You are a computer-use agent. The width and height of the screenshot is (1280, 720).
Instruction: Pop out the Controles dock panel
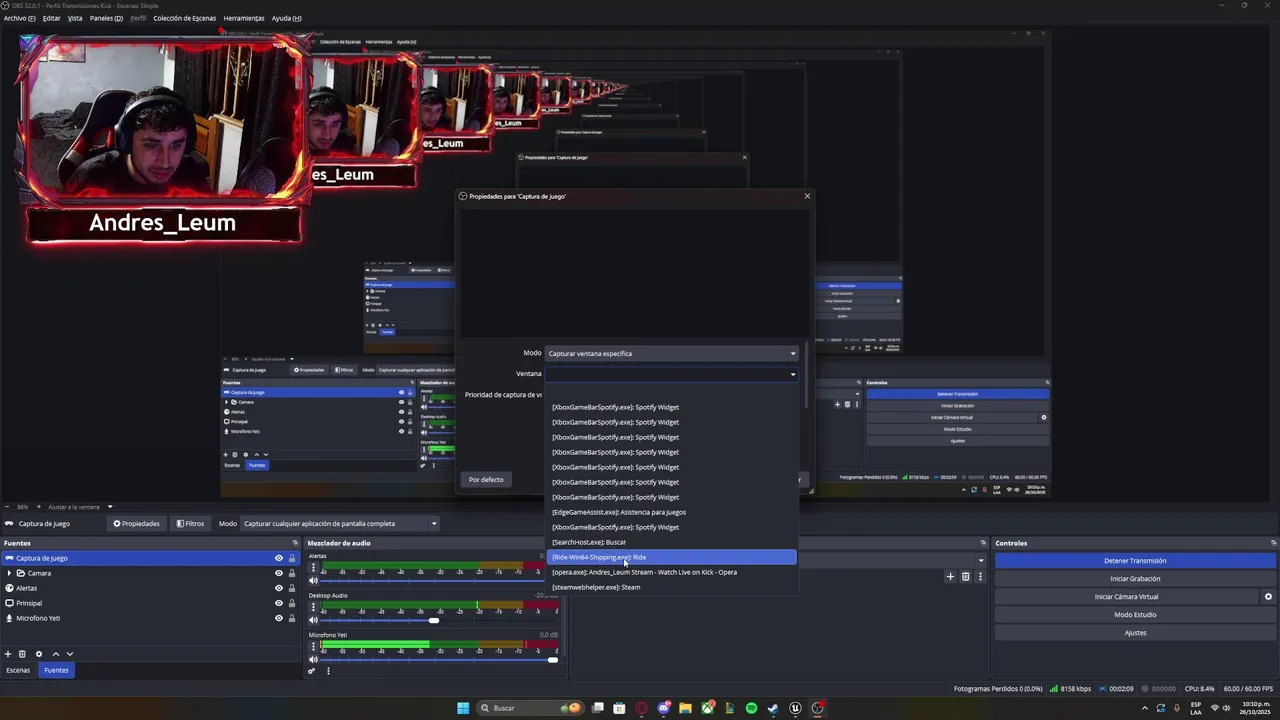click(x=1273, y=543)
